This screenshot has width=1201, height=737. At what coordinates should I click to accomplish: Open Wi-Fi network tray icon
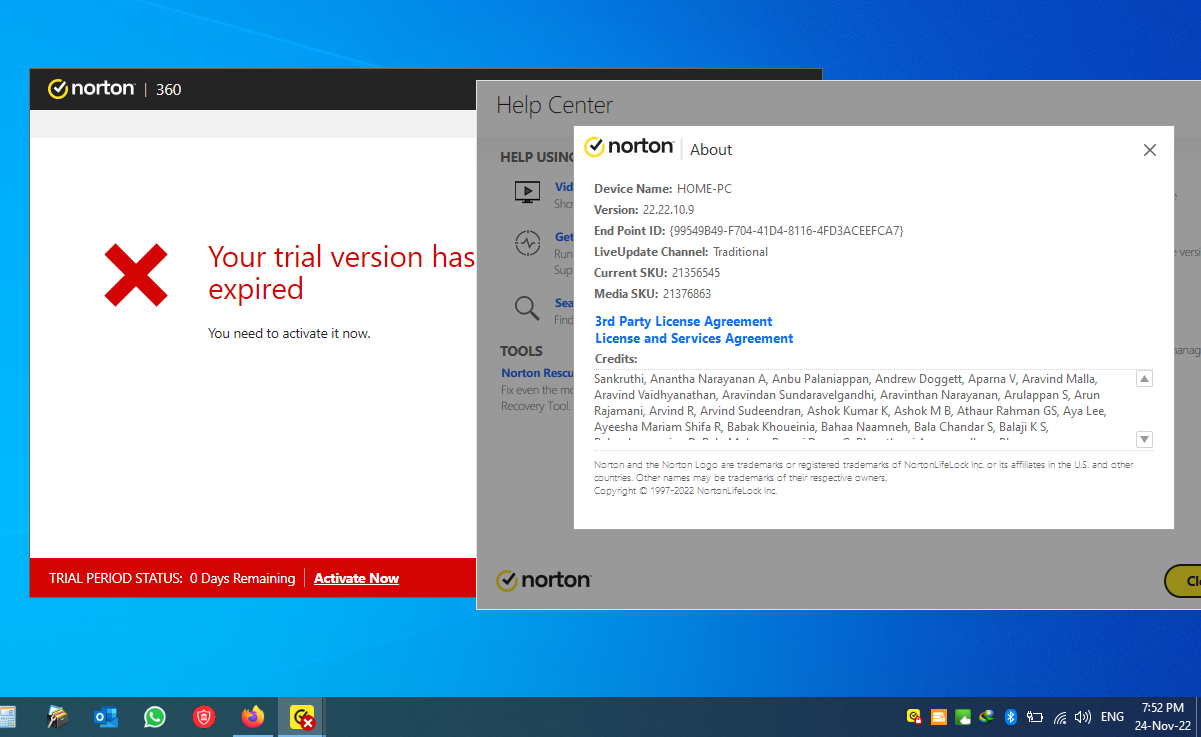[x=1060, y=717]
